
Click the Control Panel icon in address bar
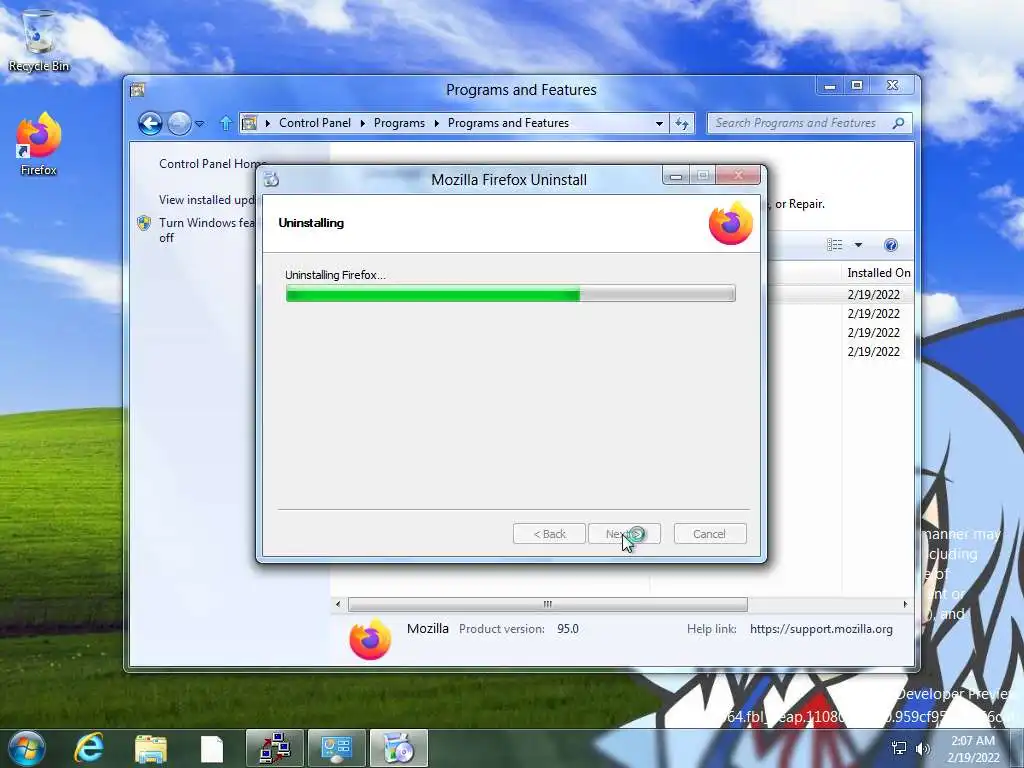pos(249,123)
